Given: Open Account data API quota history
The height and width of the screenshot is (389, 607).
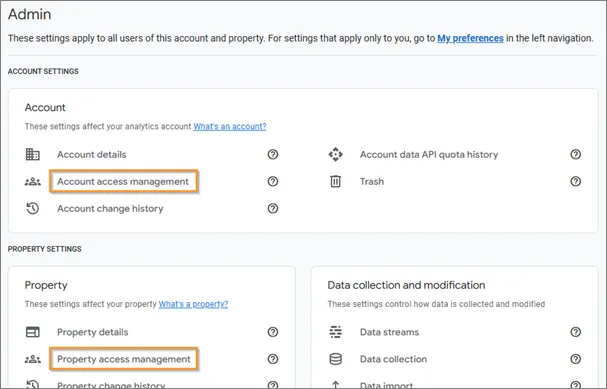Looking at the screenshot, I should 429,154.
